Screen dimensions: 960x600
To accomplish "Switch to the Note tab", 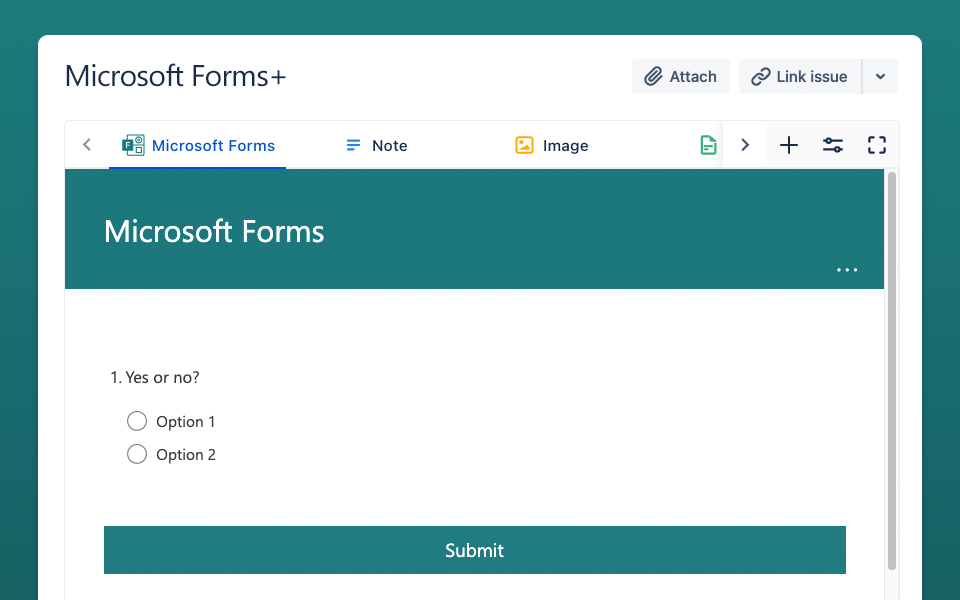I will (x=389, y=145).
